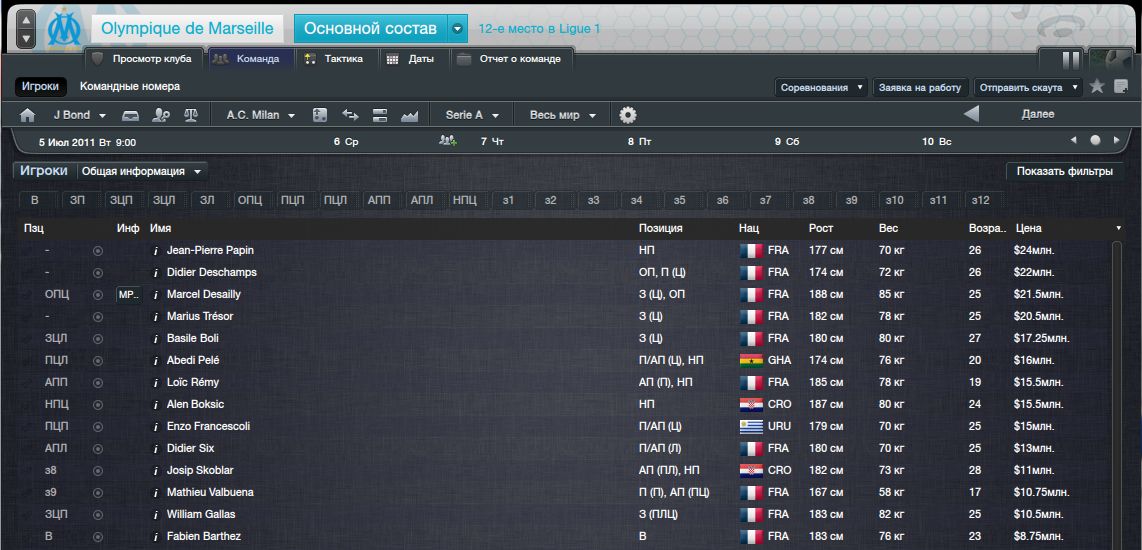Click the round dot in calendar bar

pos(1095,141)
